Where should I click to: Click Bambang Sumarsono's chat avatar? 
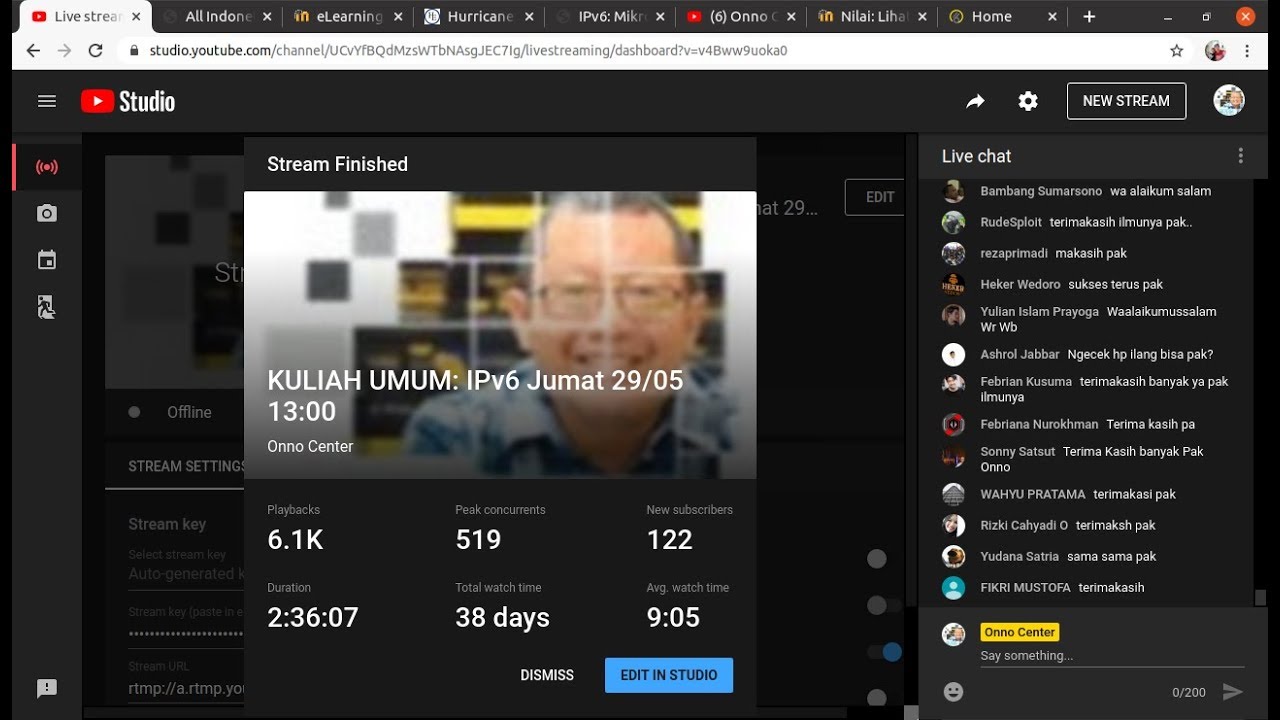tap(954, 191)
